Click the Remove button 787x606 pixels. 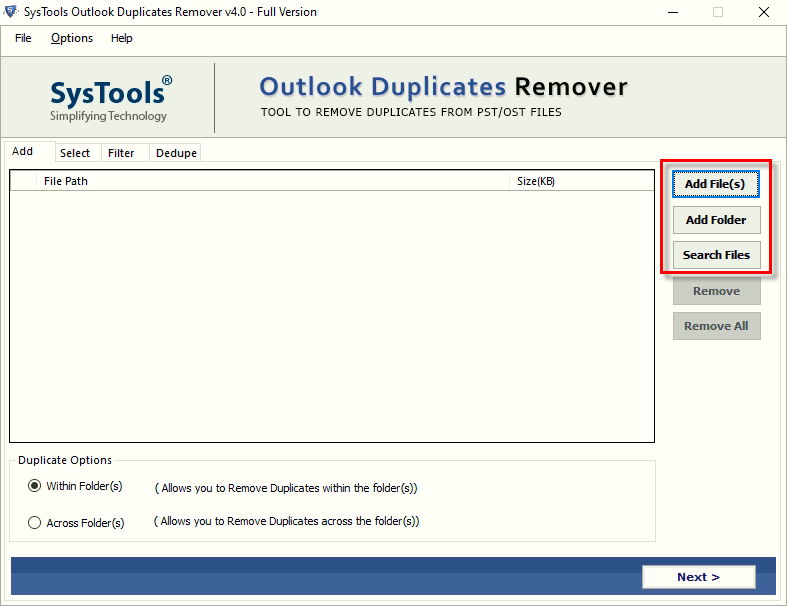click(x=715, y=291)
